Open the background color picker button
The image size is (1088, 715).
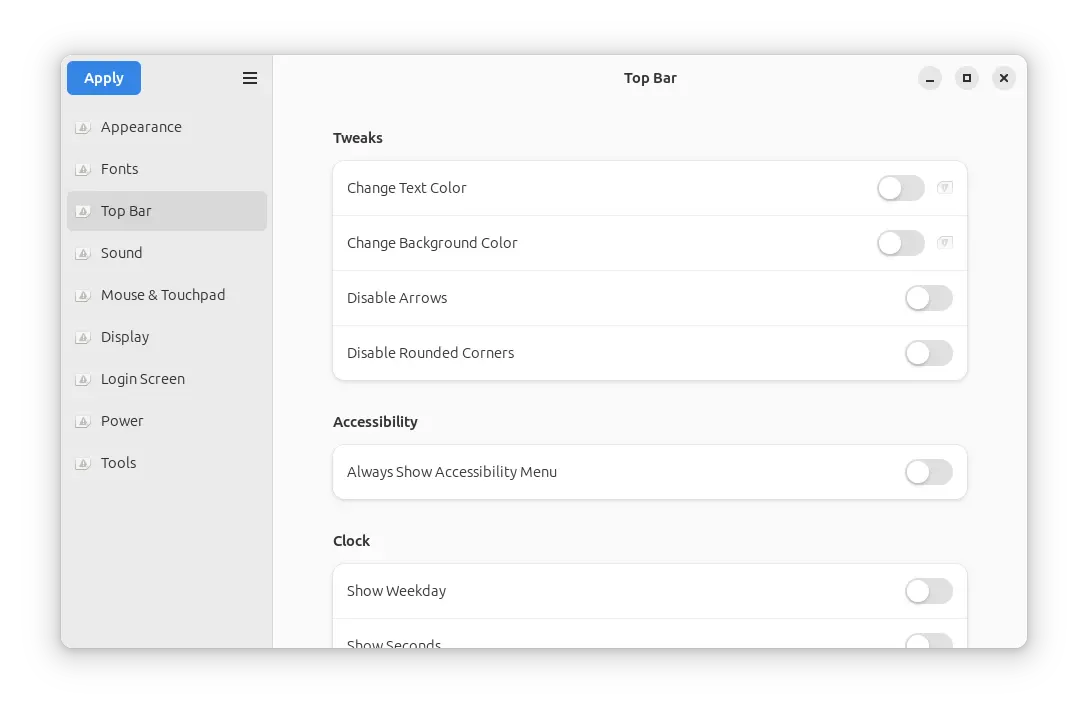click(x=945, y=243)
